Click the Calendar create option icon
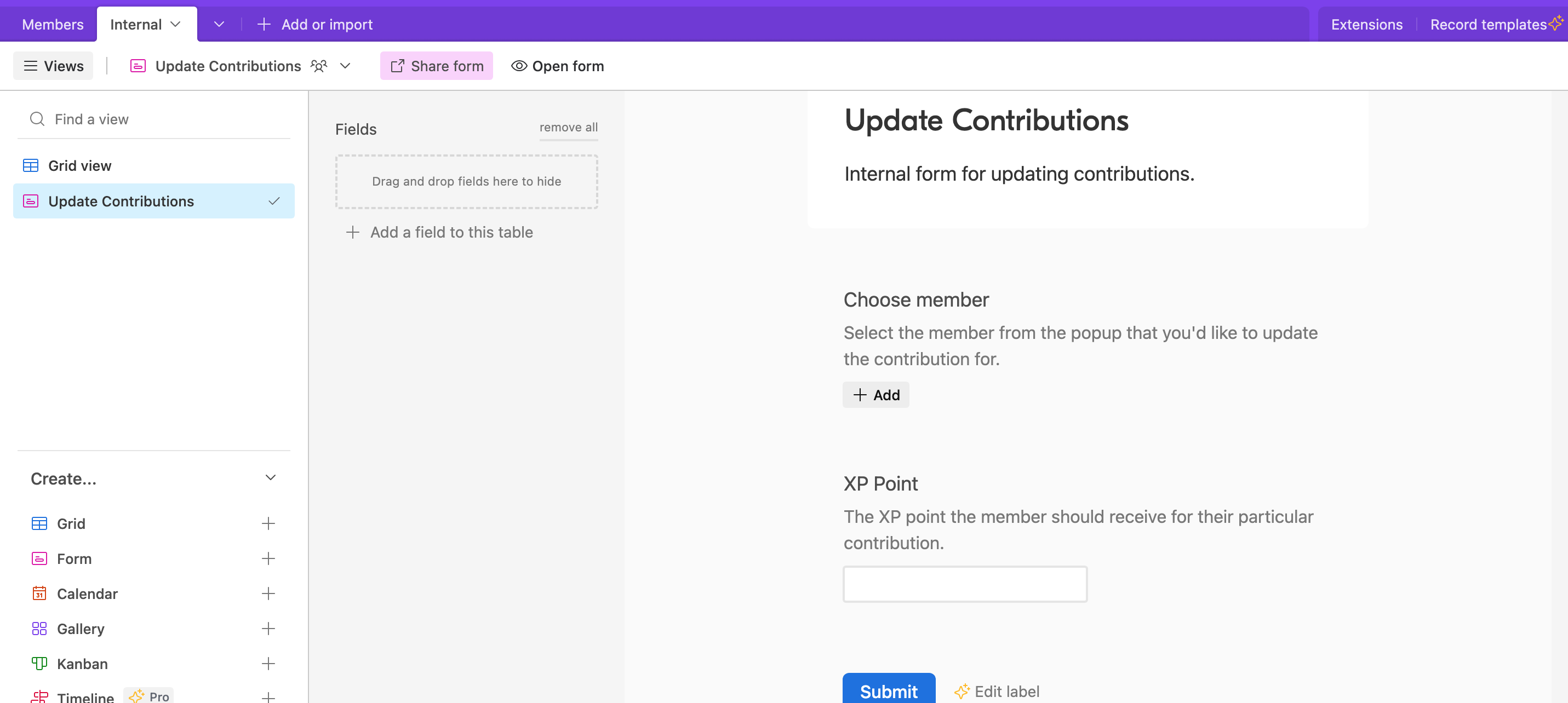The width and height of the screenshot is (1568, 703). tap(39, 593)
